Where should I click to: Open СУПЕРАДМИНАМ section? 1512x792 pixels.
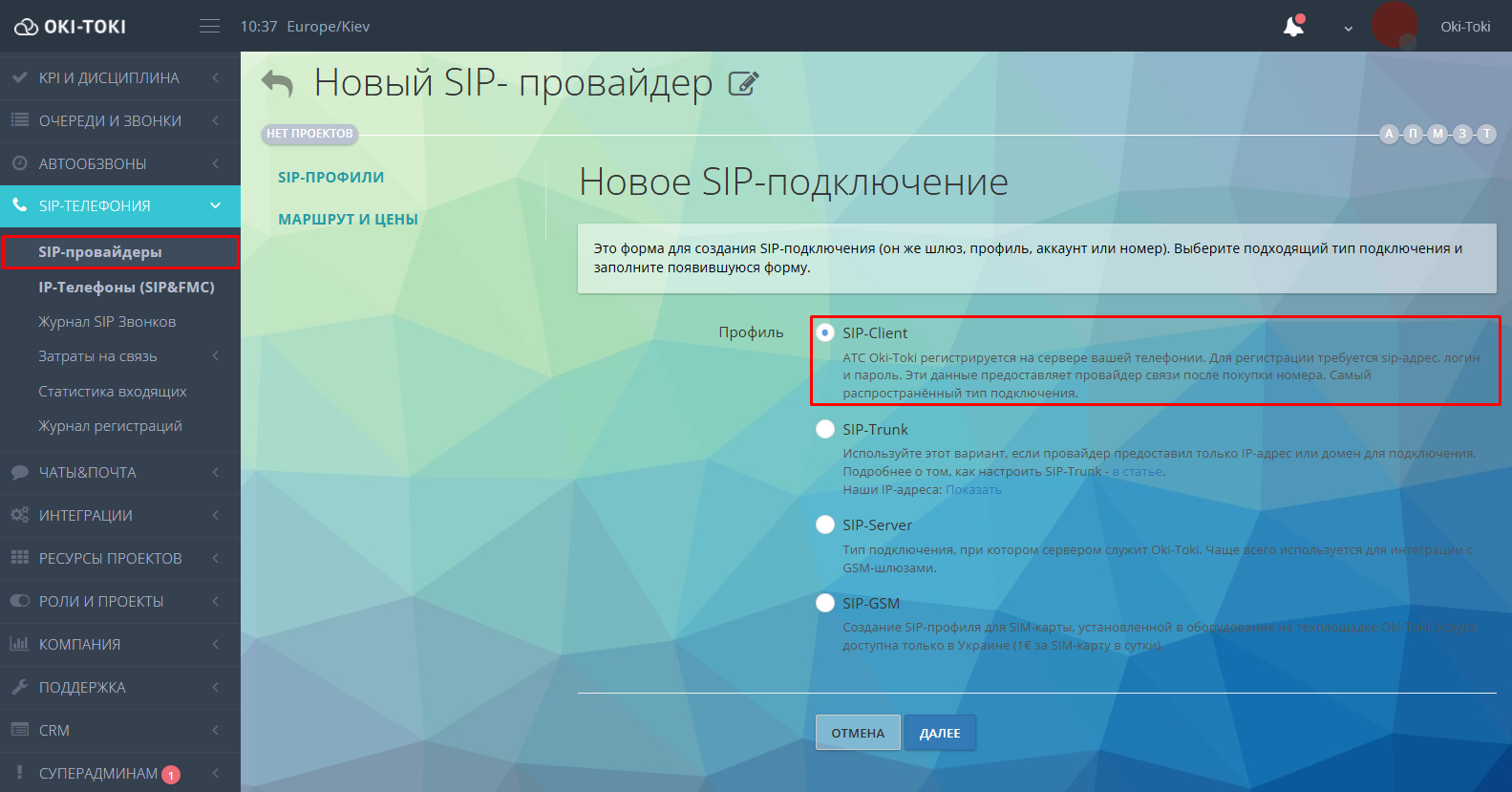120,773
